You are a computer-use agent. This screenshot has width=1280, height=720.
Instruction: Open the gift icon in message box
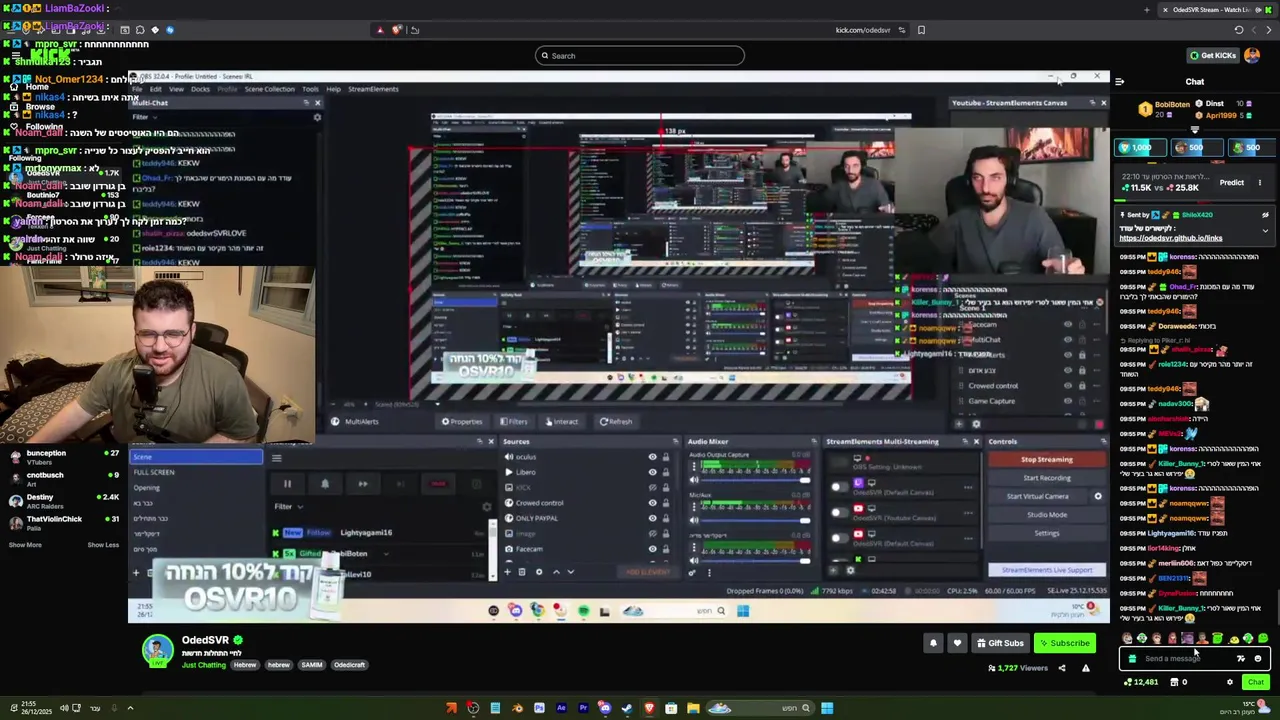pyautogui.click(x=1132, y=658)
